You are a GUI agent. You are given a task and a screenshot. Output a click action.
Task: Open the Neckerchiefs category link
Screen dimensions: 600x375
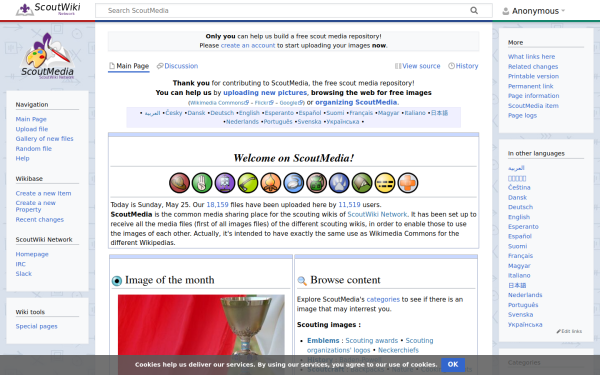pyautogui.click(x=398, y=350)
